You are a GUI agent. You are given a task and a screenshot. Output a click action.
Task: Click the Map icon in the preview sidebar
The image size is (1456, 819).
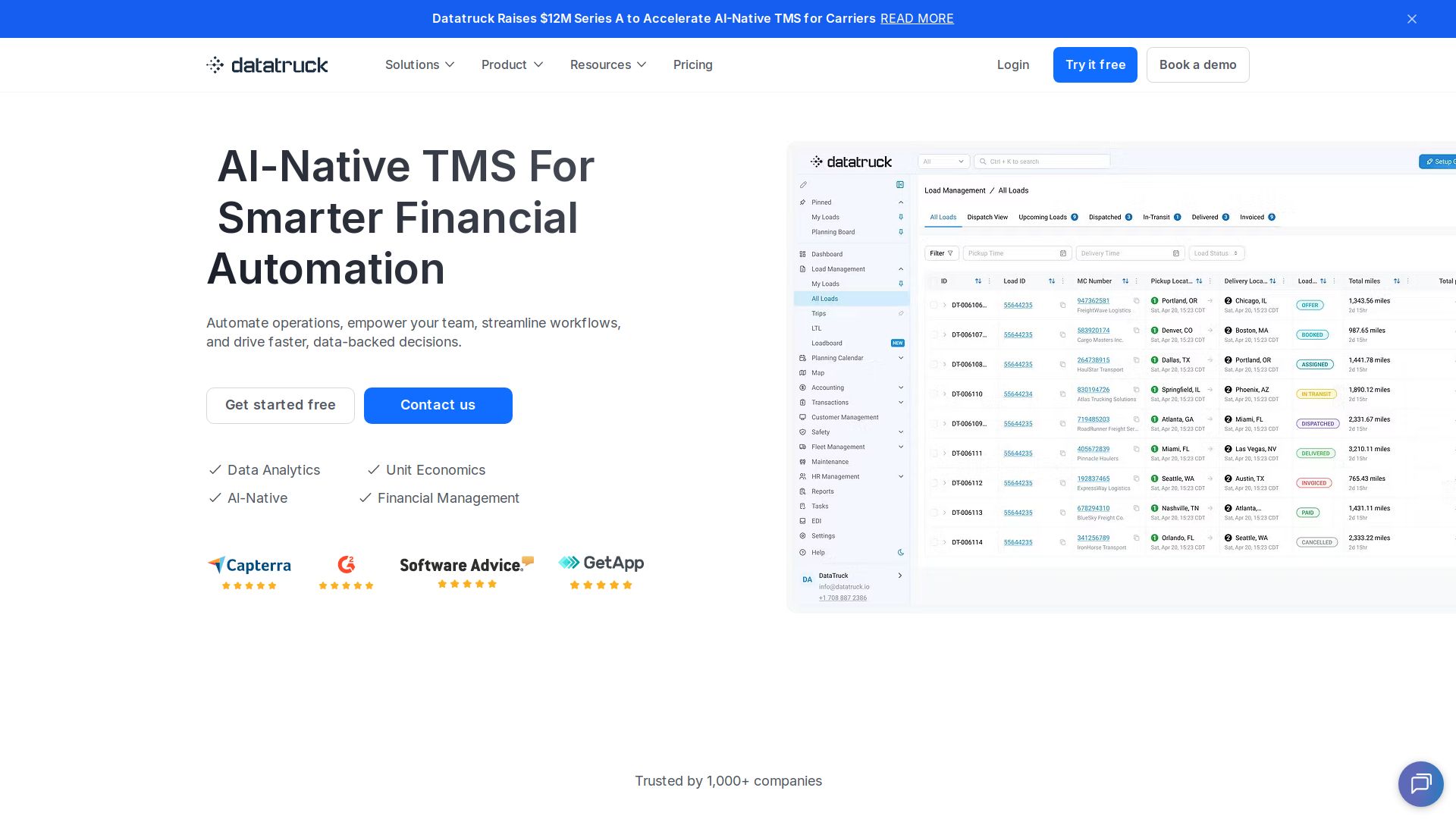[x=802, y=373]
